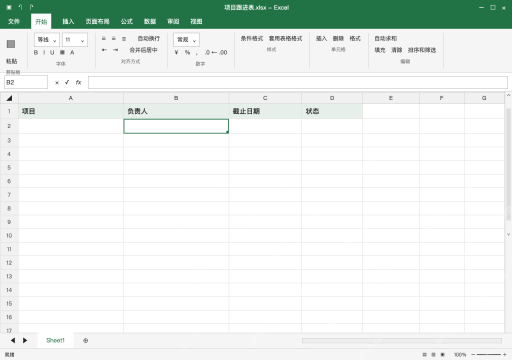Image resolution: width=512 pixels, height=360 pixels.
Task: Switch to the 插入 ribbon tab
Action: 68,22
